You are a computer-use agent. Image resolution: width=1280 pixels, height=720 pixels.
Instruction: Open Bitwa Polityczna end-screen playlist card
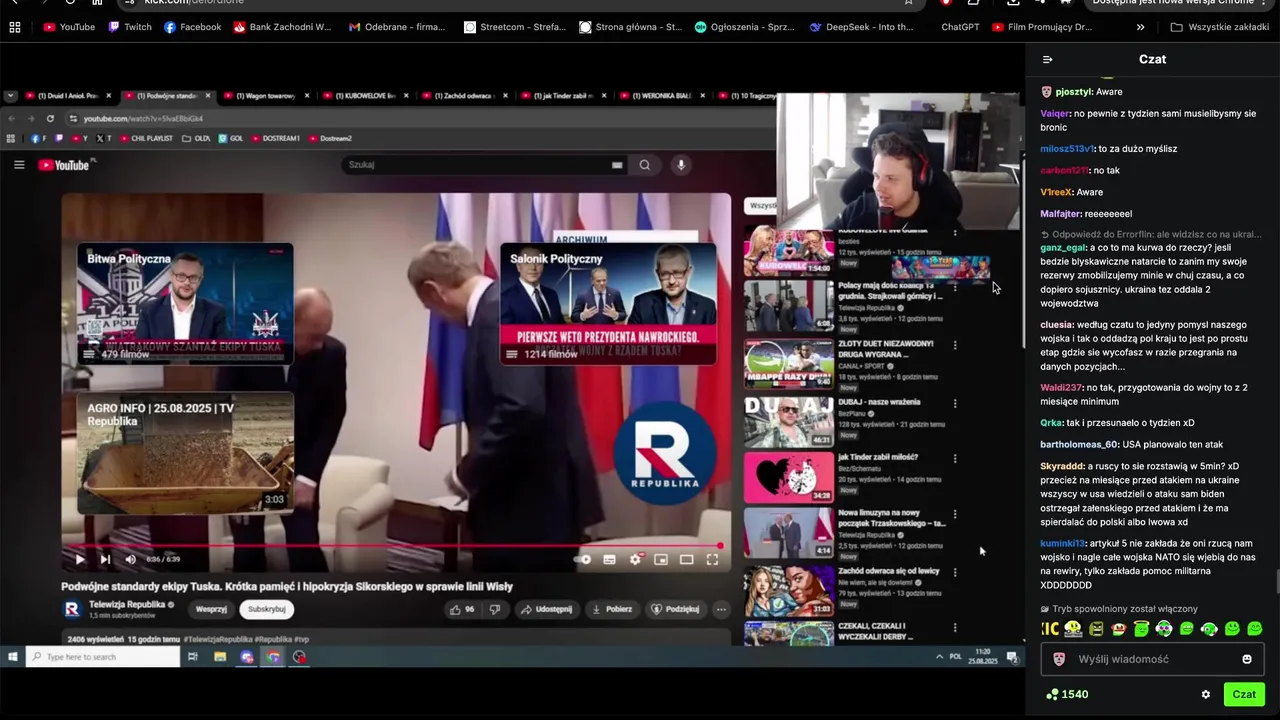point(186,304)
